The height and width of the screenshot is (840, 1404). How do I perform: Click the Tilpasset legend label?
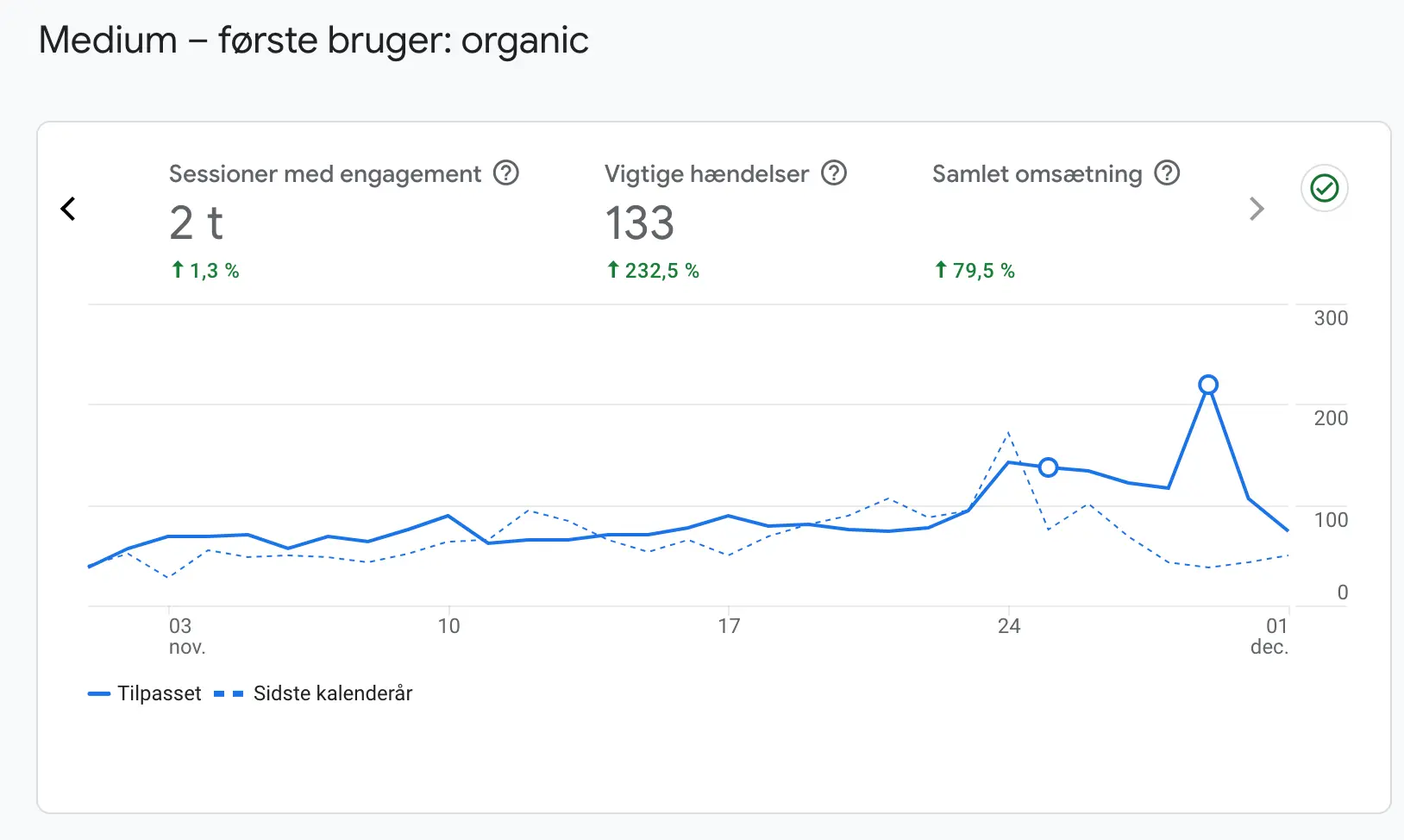click(x=160, y=693)
